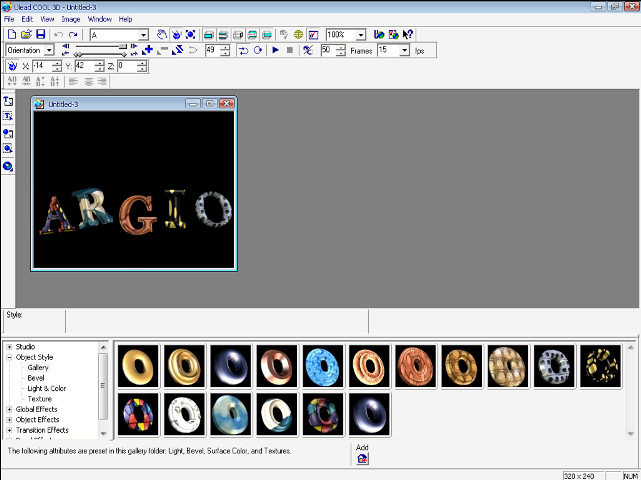Align text to the left
This screenshot has width=641, height=480.
(73, 81)
